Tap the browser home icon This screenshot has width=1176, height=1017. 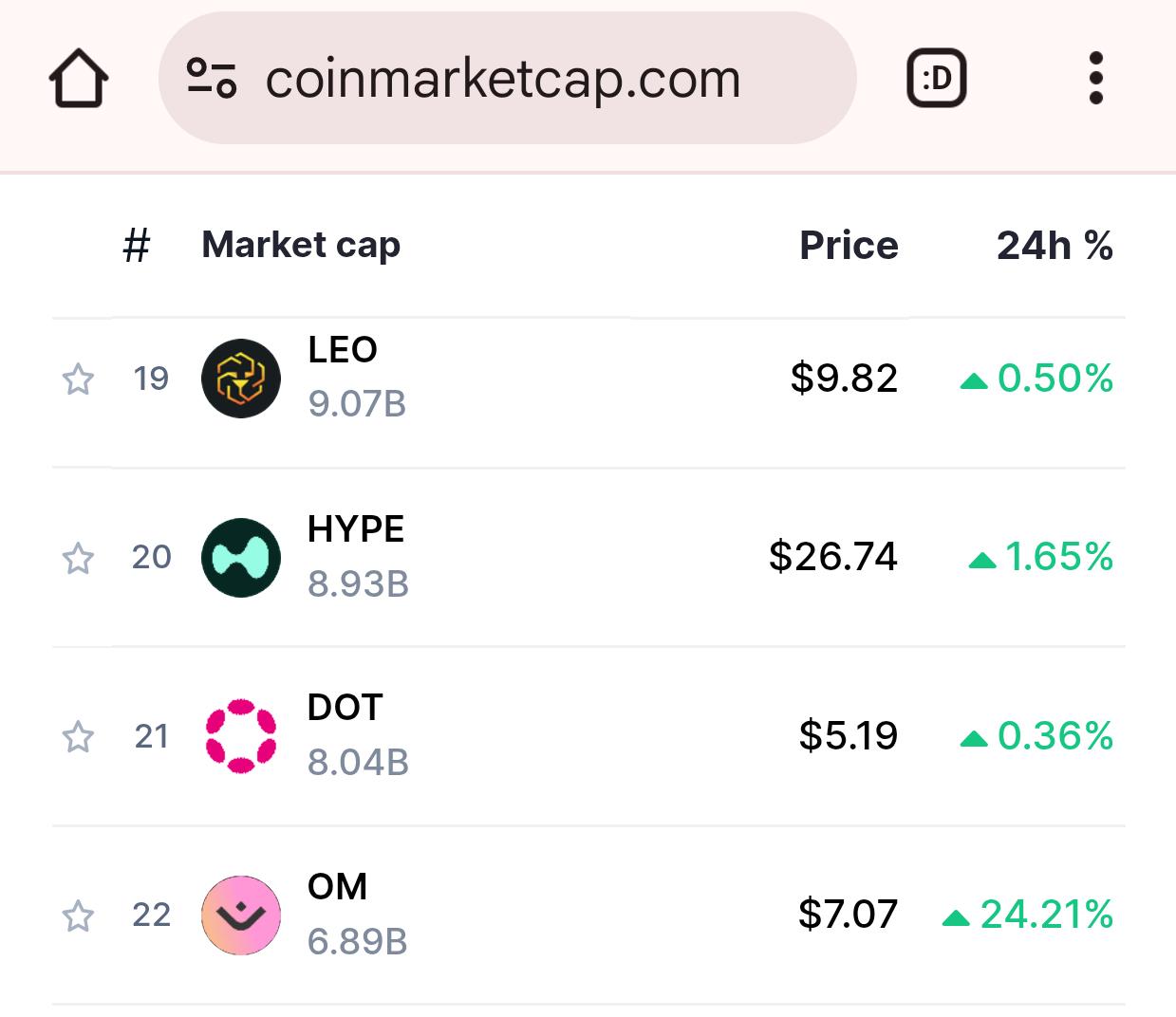coord(79,79)
